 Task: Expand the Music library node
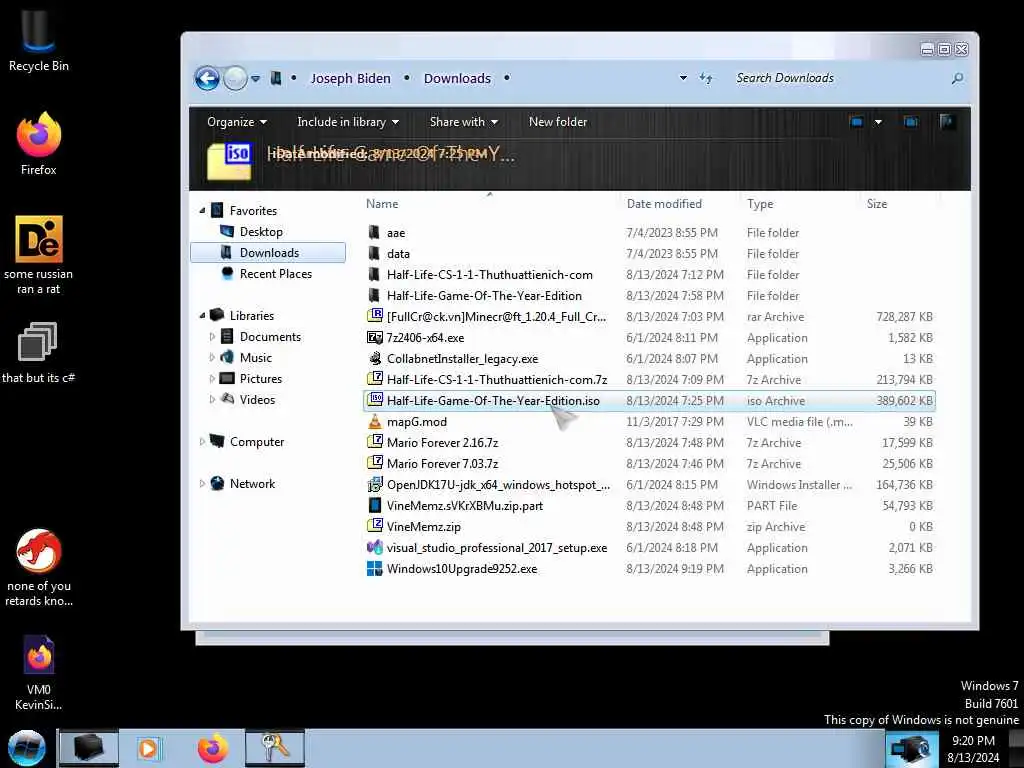[212, 358]
